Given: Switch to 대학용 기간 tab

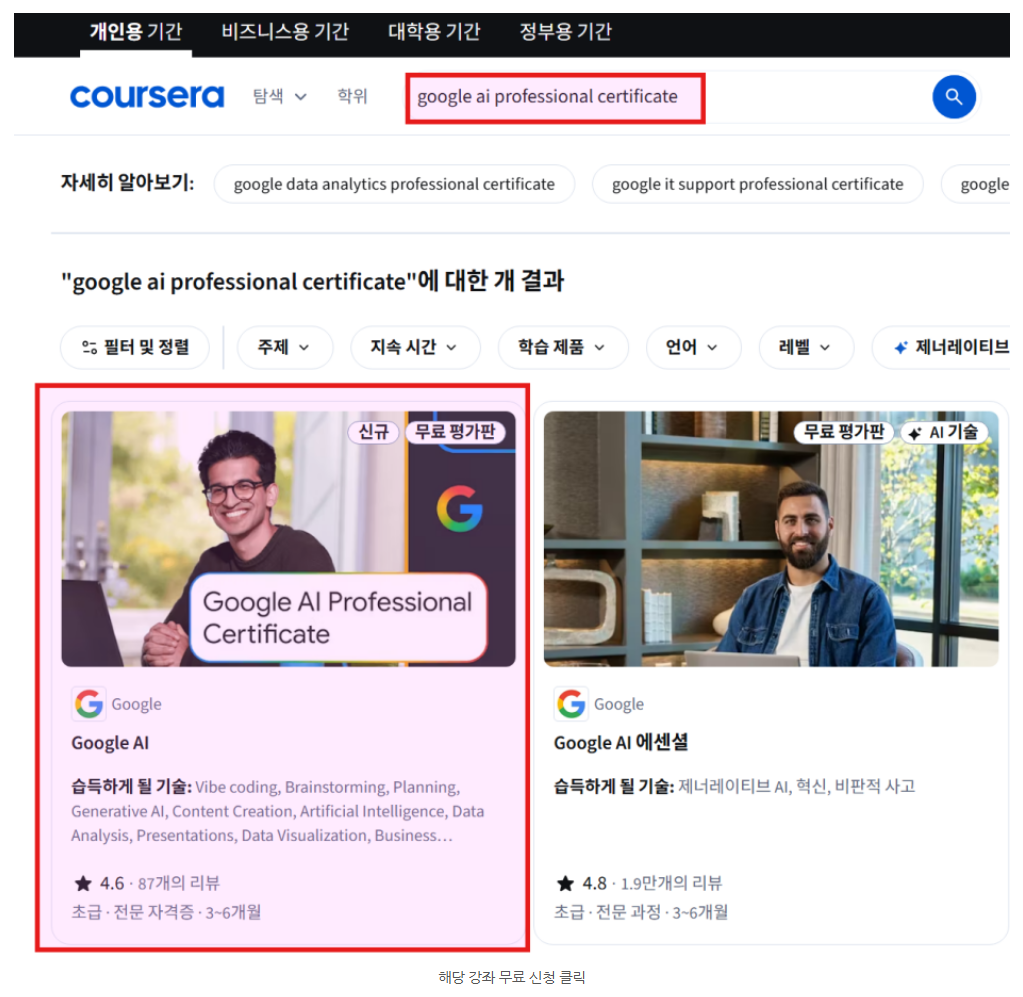Looking at the screenshot, I should pyautogui.click(x=434, y=32).
